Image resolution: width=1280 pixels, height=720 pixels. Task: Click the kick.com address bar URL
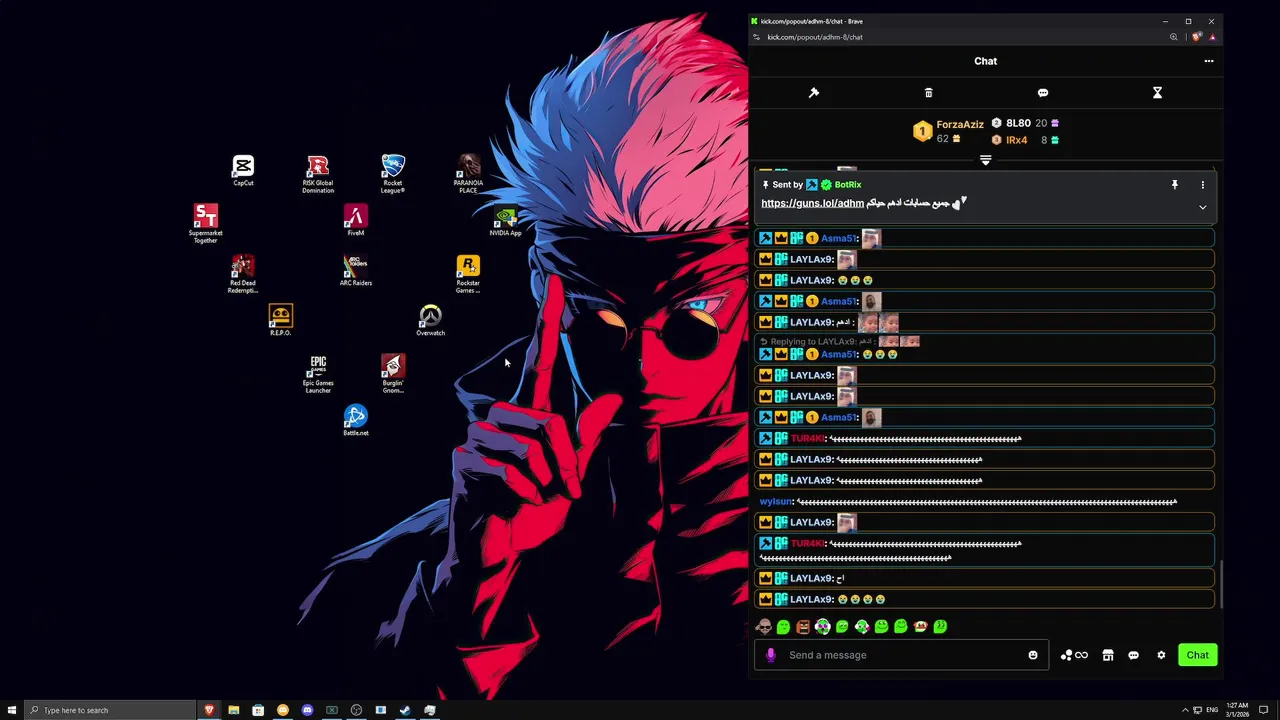pos(815,37)
